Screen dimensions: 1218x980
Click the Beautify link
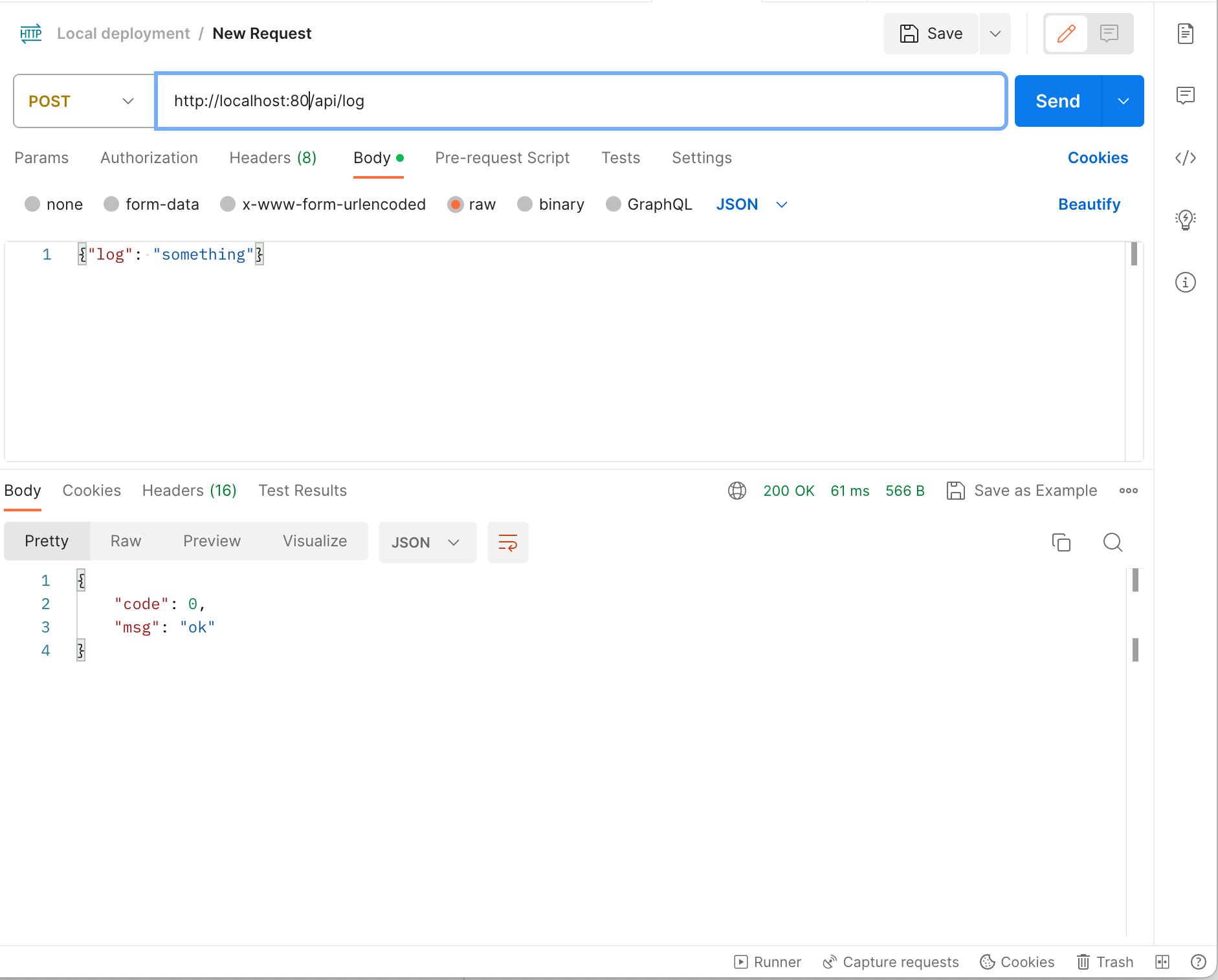tap(1089, 205)
